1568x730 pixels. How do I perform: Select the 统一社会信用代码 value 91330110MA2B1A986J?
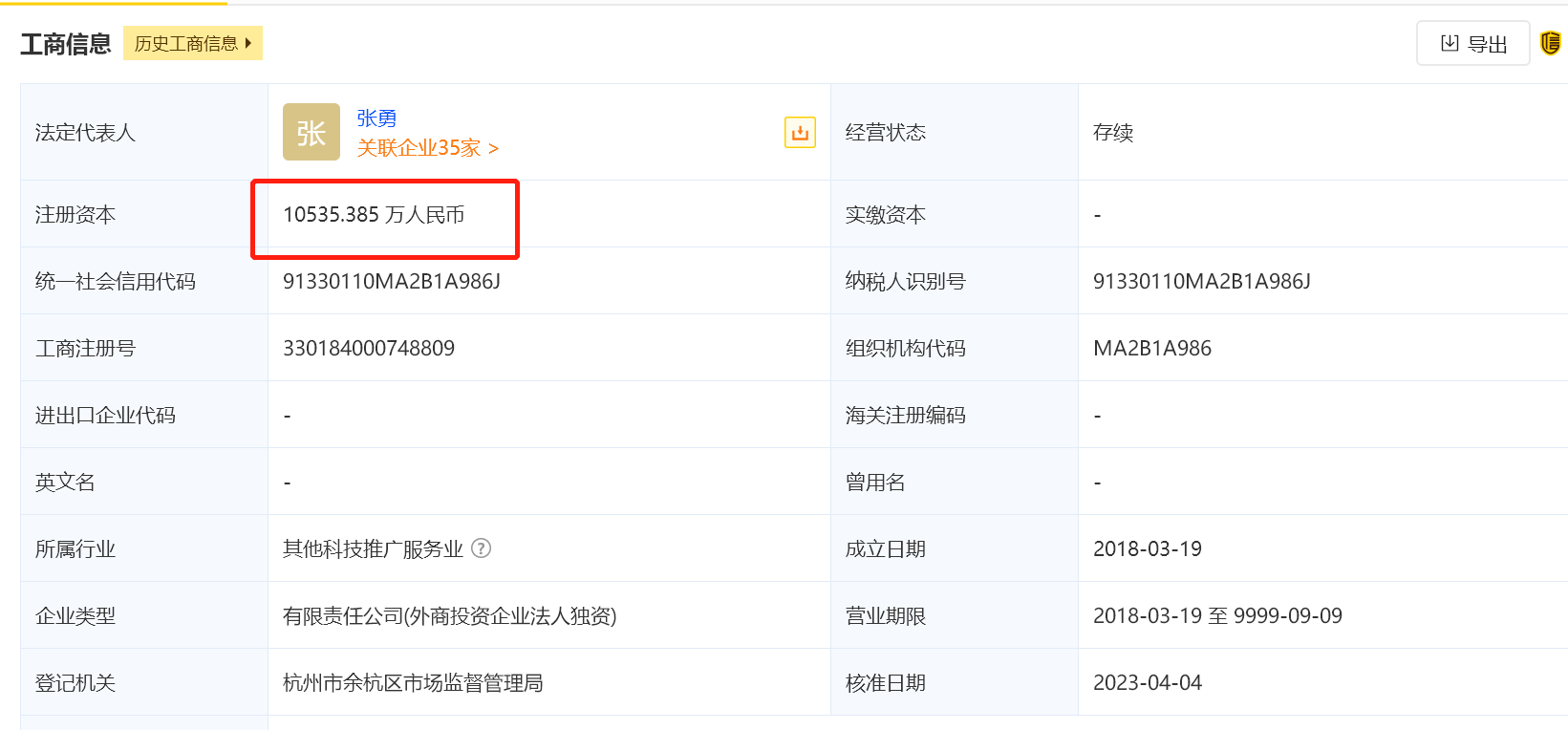click(x=392, y=282)
